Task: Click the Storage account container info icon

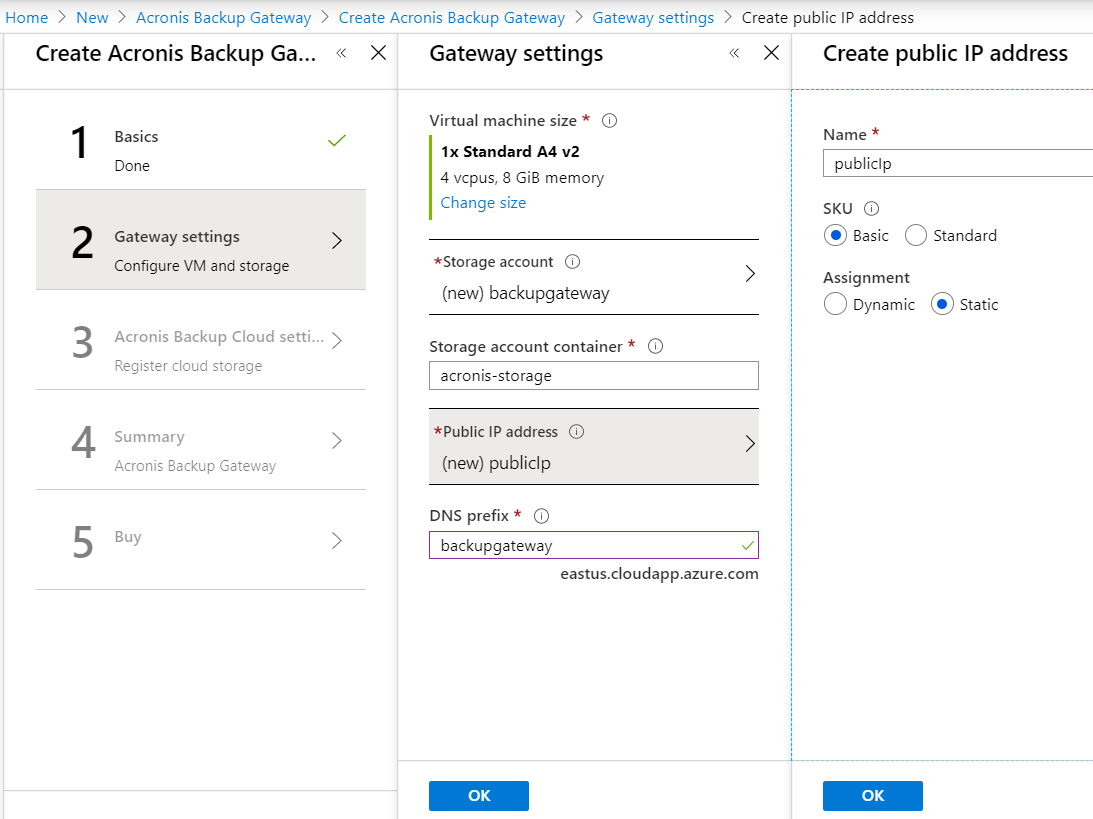Action: pyautogui.click(x=655, y=346)
